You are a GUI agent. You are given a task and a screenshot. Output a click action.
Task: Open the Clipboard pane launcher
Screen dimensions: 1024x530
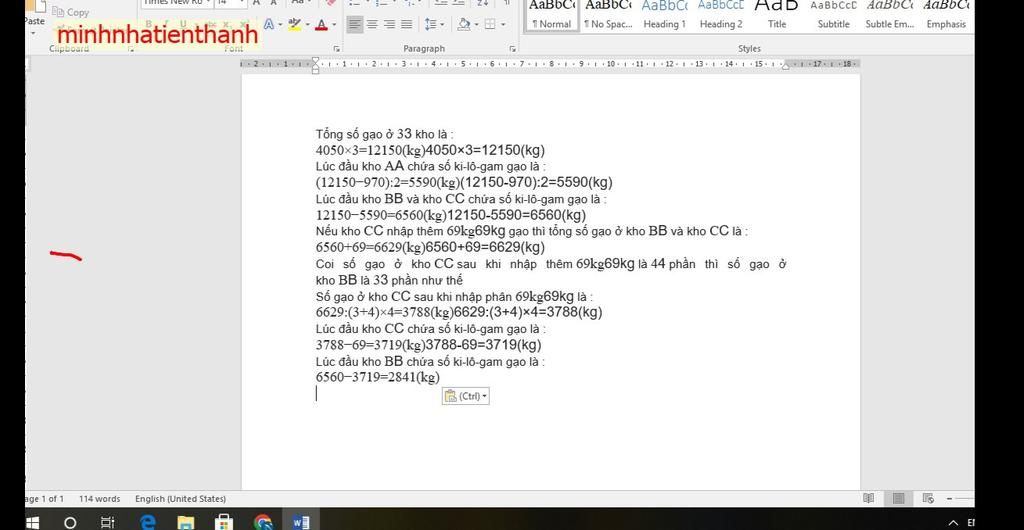pos(131,49)
